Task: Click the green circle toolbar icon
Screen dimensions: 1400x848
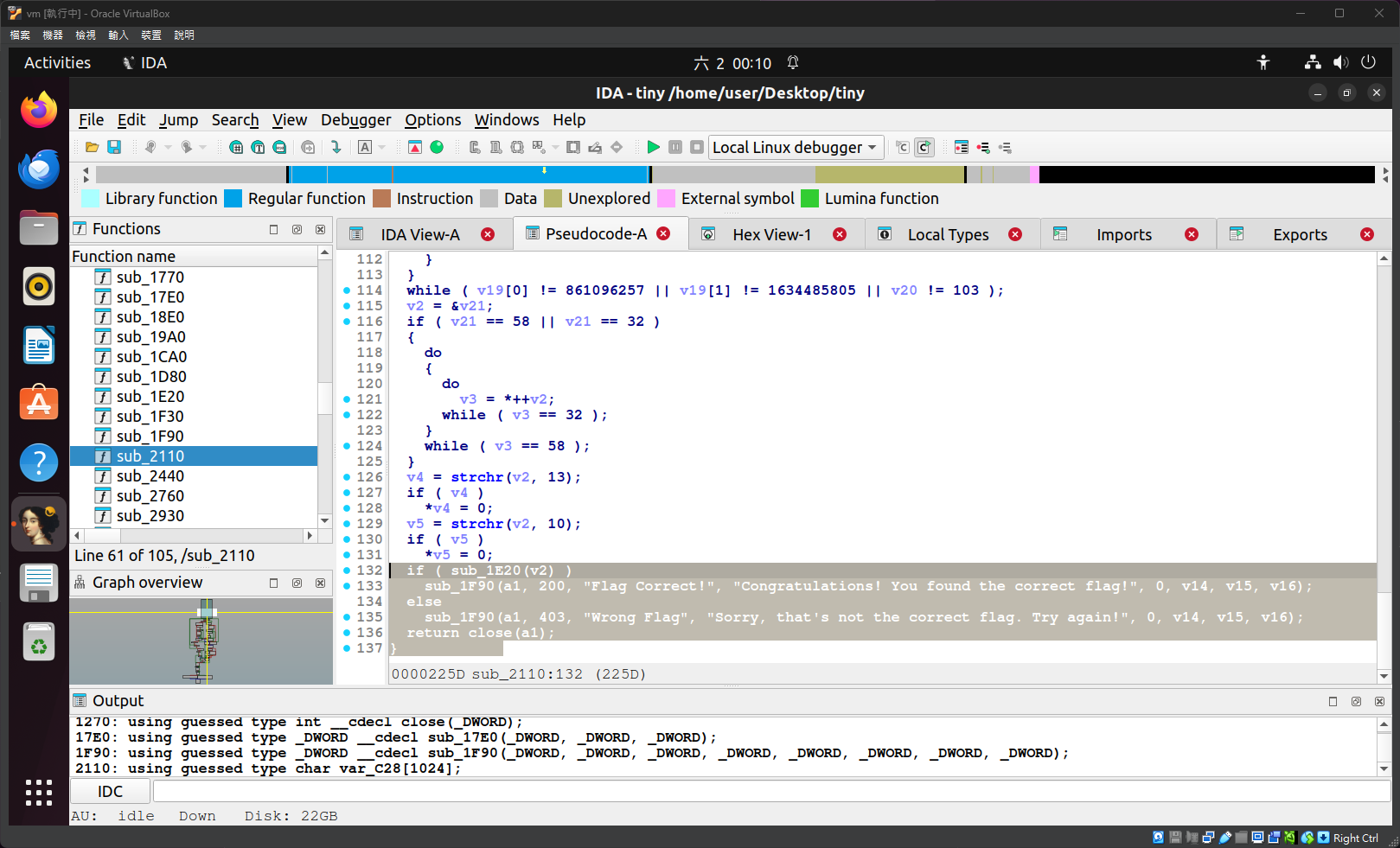Action: click(x=437, y=147)
